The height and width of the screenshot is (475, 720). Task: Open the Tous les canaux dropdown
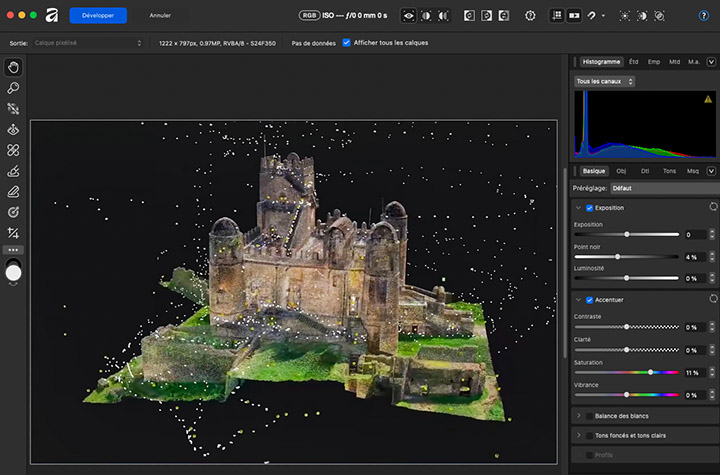(x=604, y=81)
